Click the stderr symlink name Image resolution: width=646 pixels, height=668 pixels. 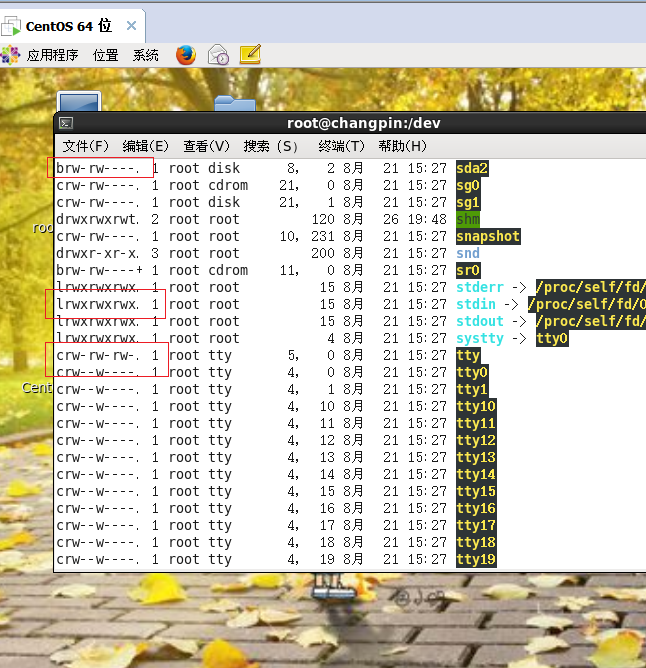click(480, 288)
